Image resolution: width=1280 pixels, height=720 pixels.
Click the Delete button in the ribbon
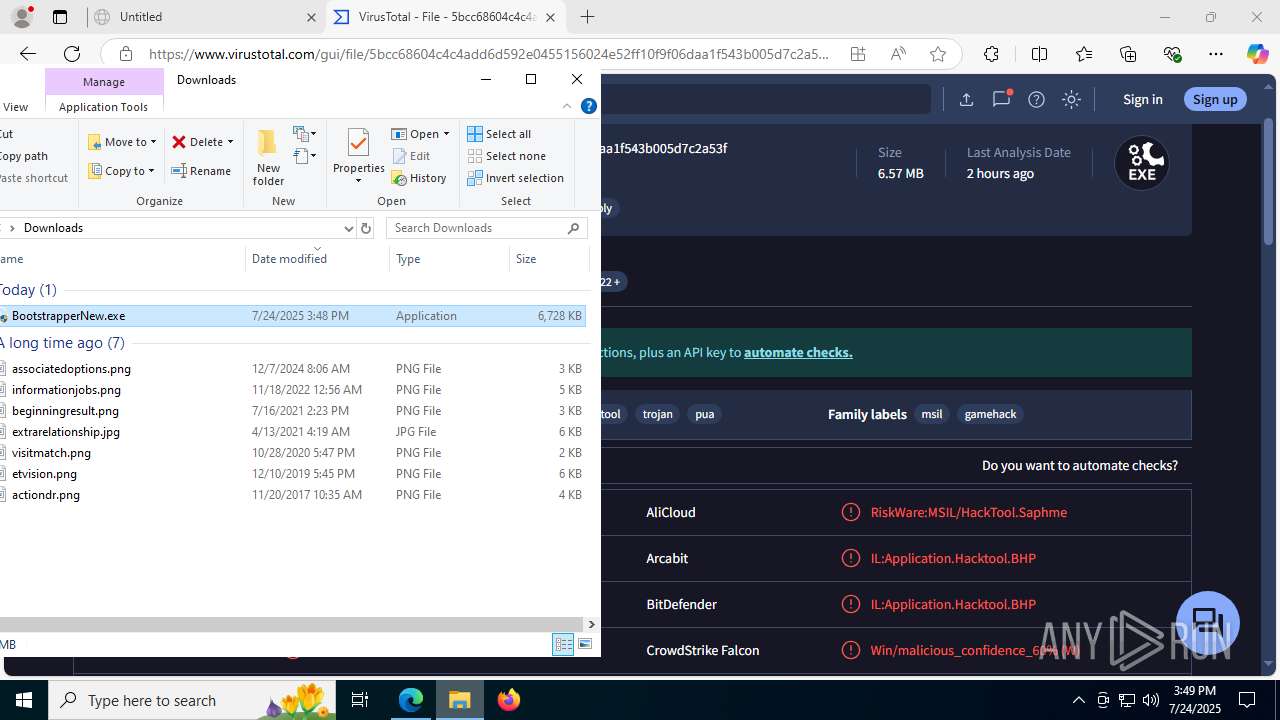click(197, 142)
